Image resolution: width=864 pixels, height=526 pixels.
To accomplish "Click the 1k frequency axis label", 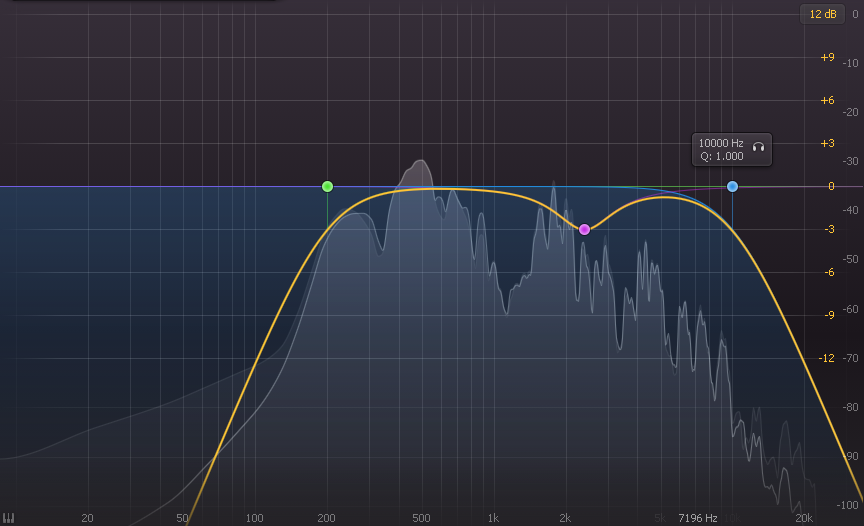I will click(493, 518).
